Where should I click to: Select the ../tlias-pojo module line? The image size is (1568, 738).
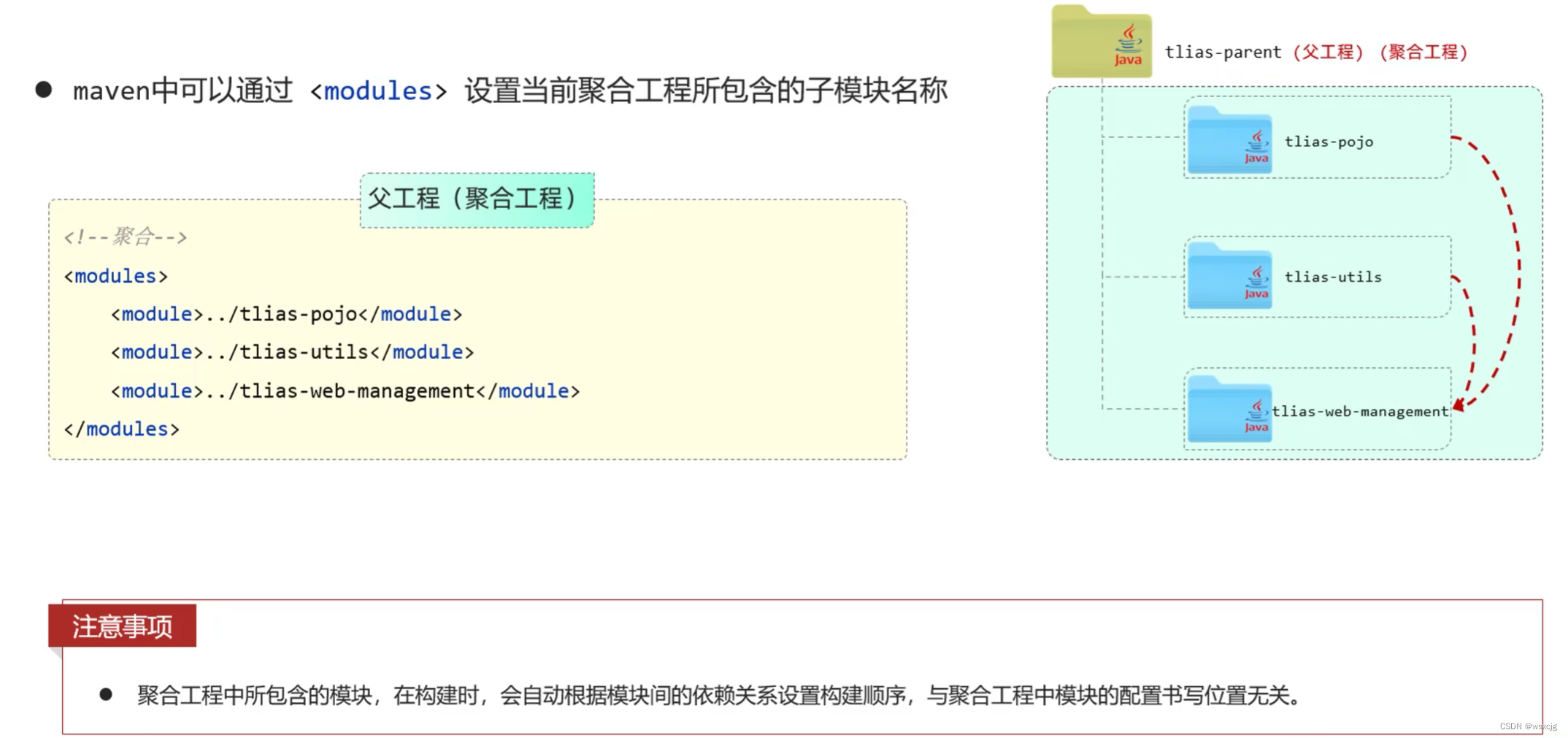click(x=286, y=314)
